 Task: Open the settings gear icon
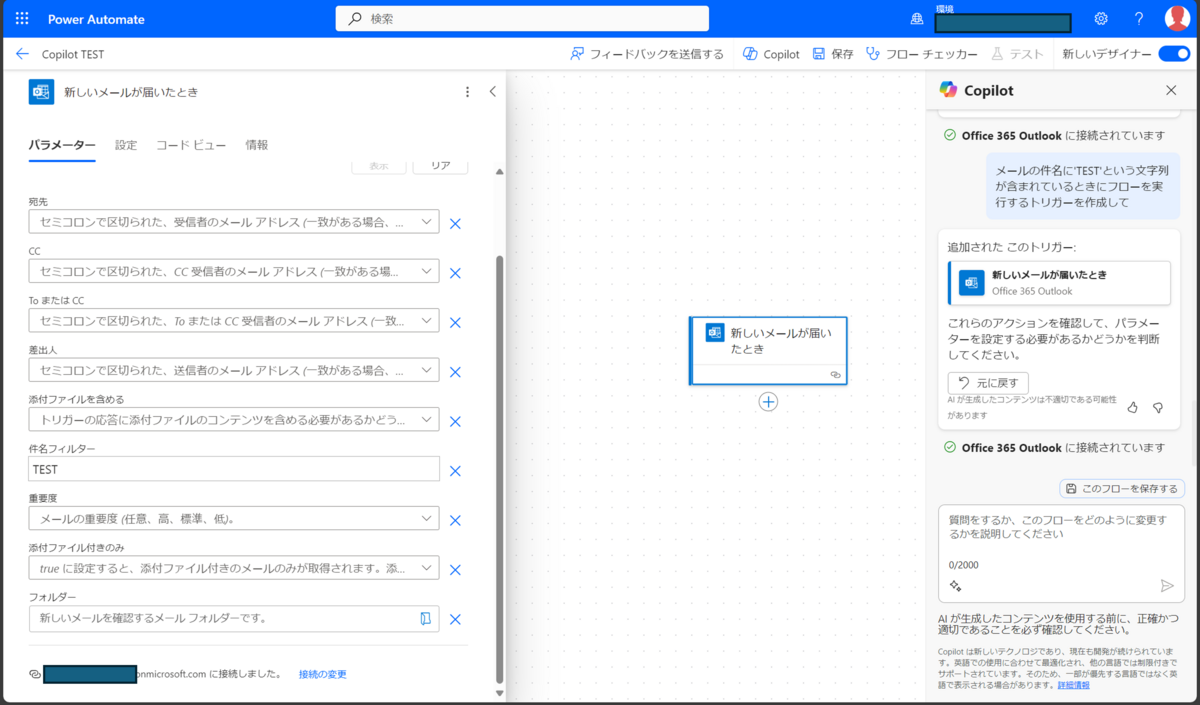click(1101, 19)
